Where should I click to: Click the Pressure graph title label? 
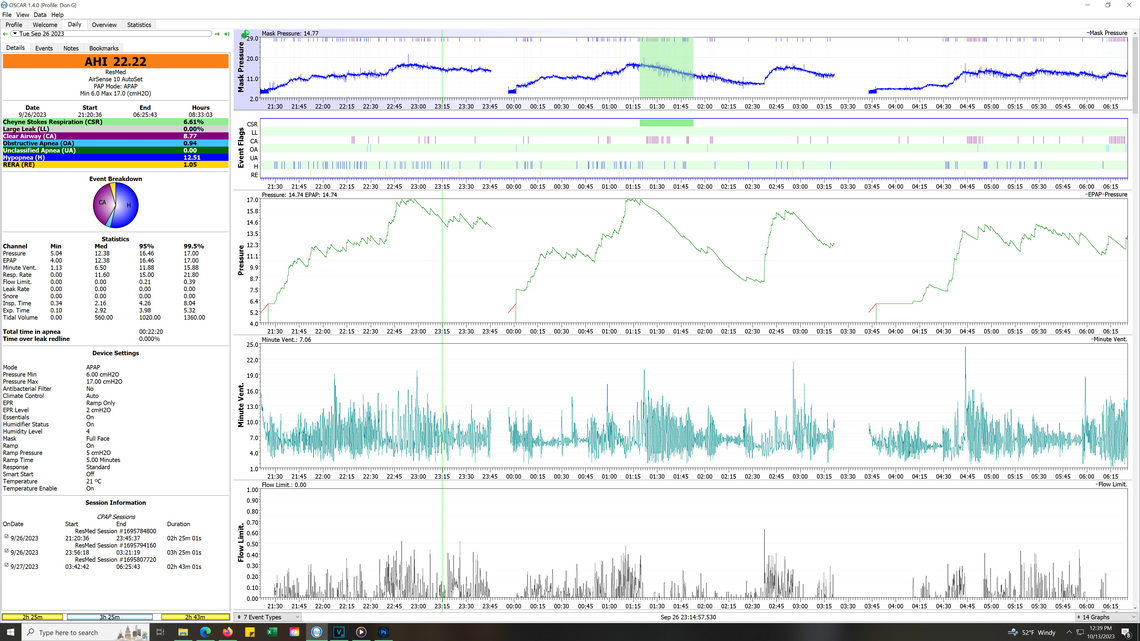point(241,260)
